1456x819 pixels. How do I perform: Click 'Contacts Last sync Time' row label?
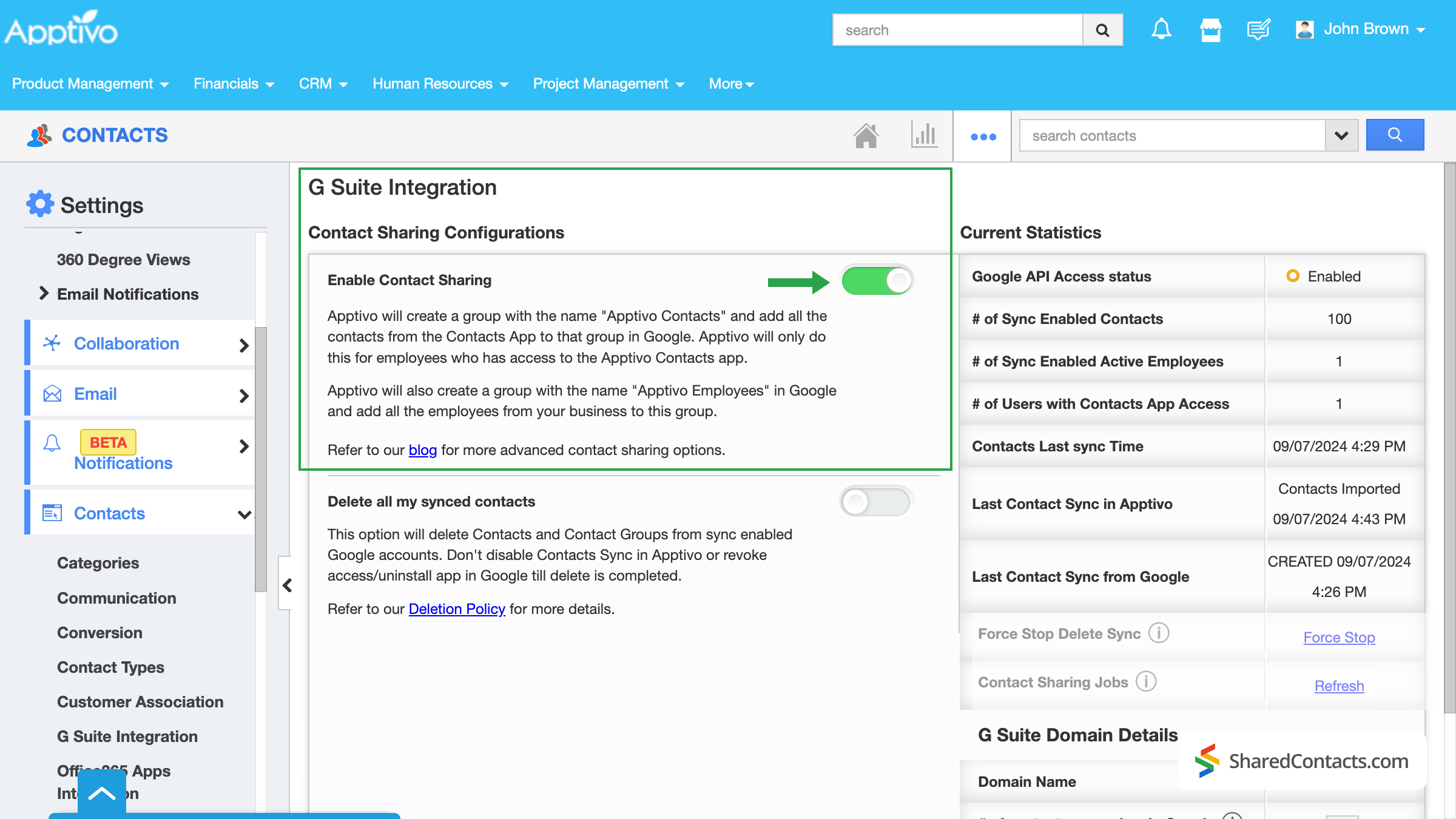point(1057,447)
